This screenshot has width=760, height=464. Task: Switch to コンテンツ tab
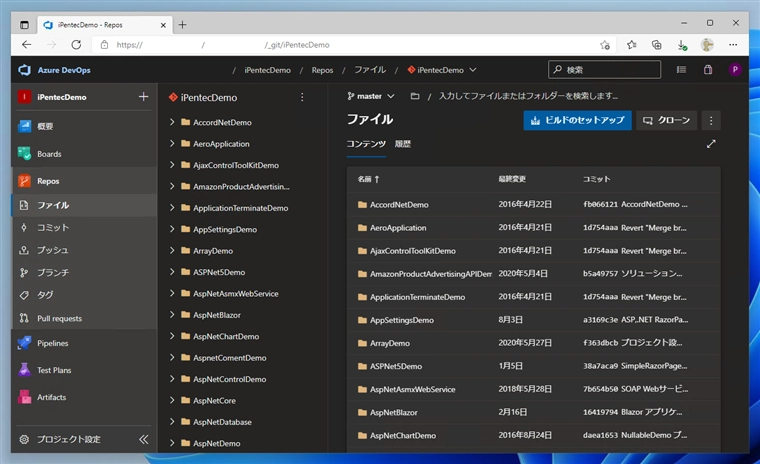pyautogui.click(x=366, y=144)
